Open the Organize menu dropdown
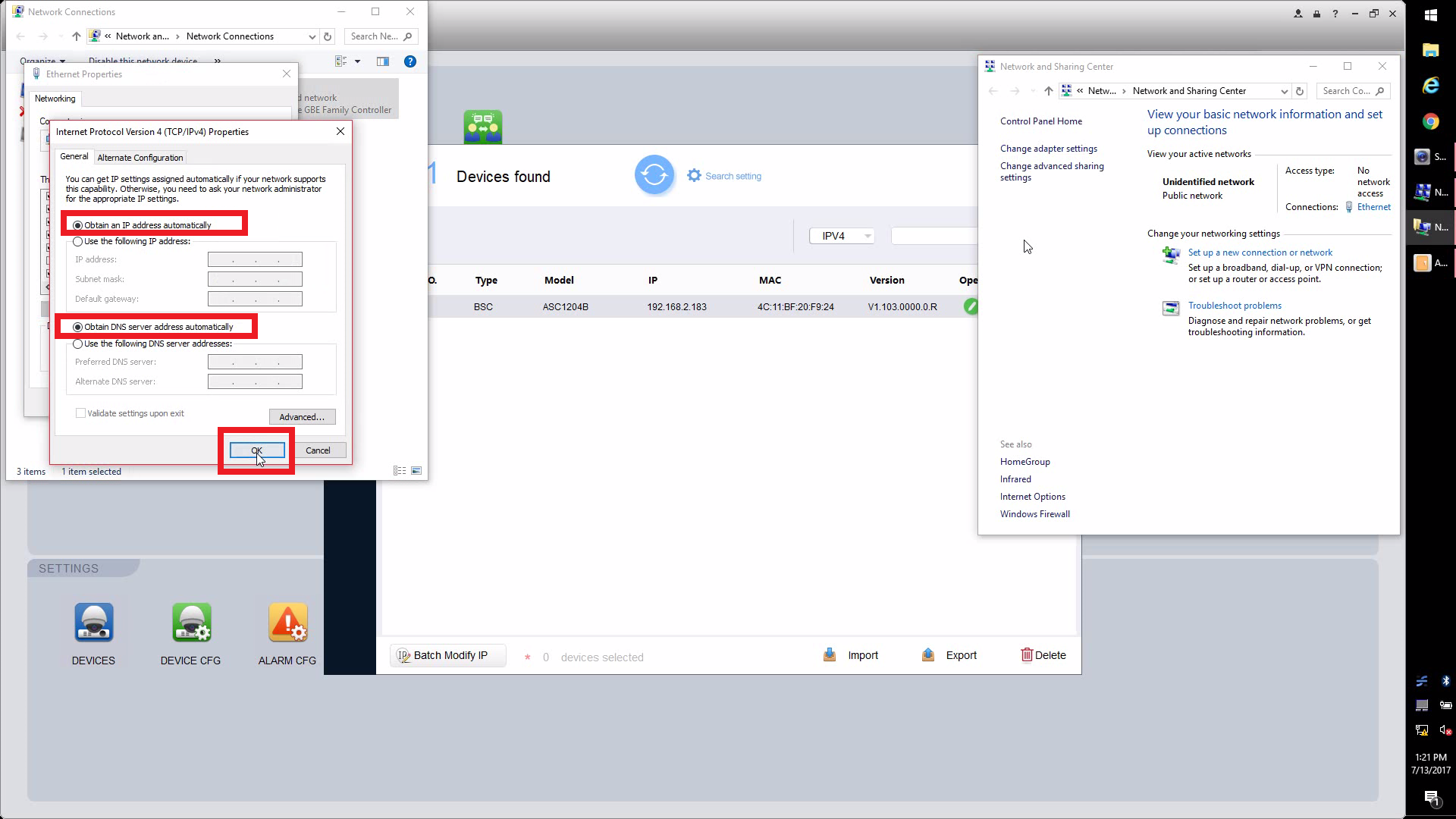This screenshot has height=819, width=1456. coord(42,61)
